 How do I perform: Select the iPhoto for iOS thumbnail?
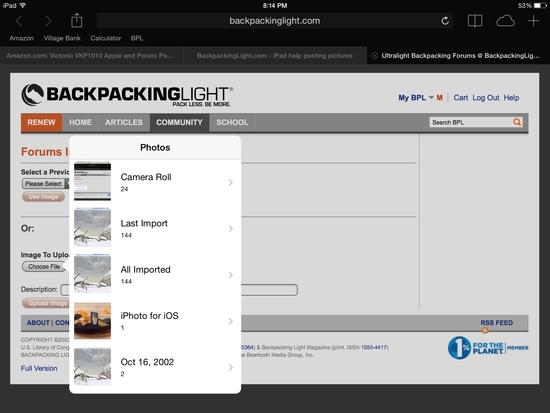coord(93,321)
